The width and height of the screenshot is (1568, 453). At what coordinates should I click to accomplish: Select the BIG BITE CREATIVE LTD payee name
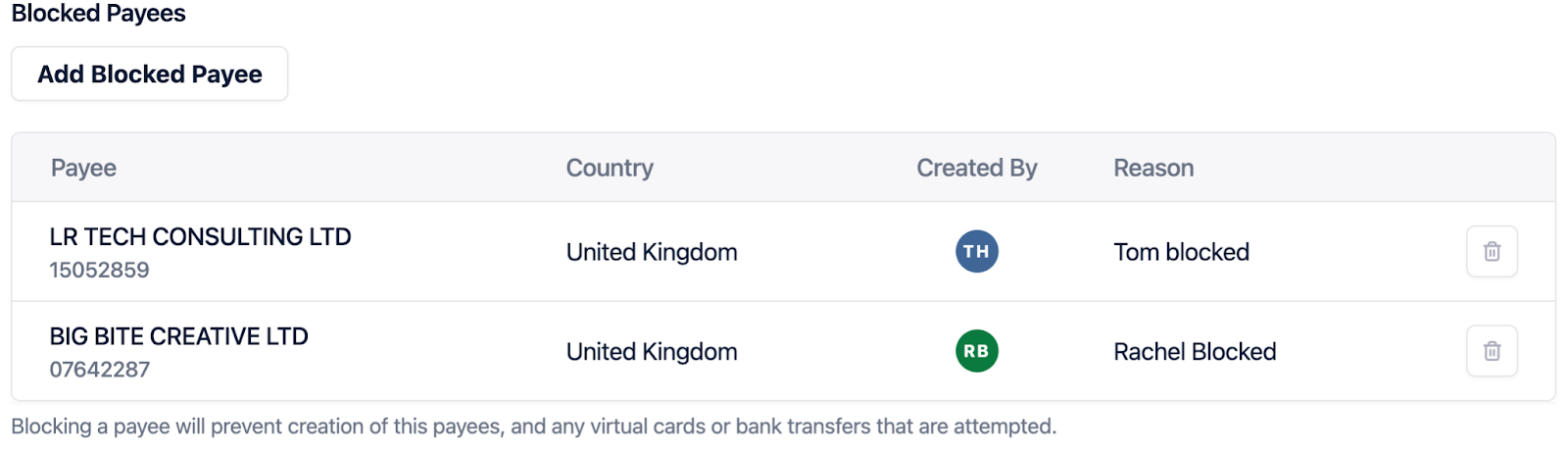point(178,336)
